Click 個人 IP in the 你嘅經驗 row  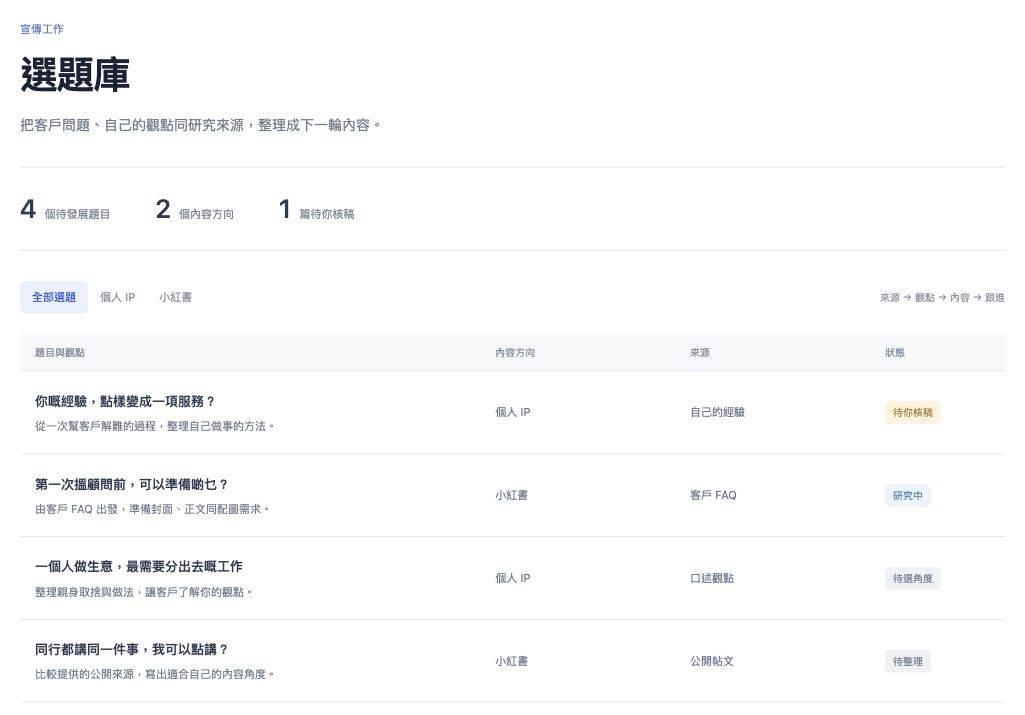tap(512, 412)
